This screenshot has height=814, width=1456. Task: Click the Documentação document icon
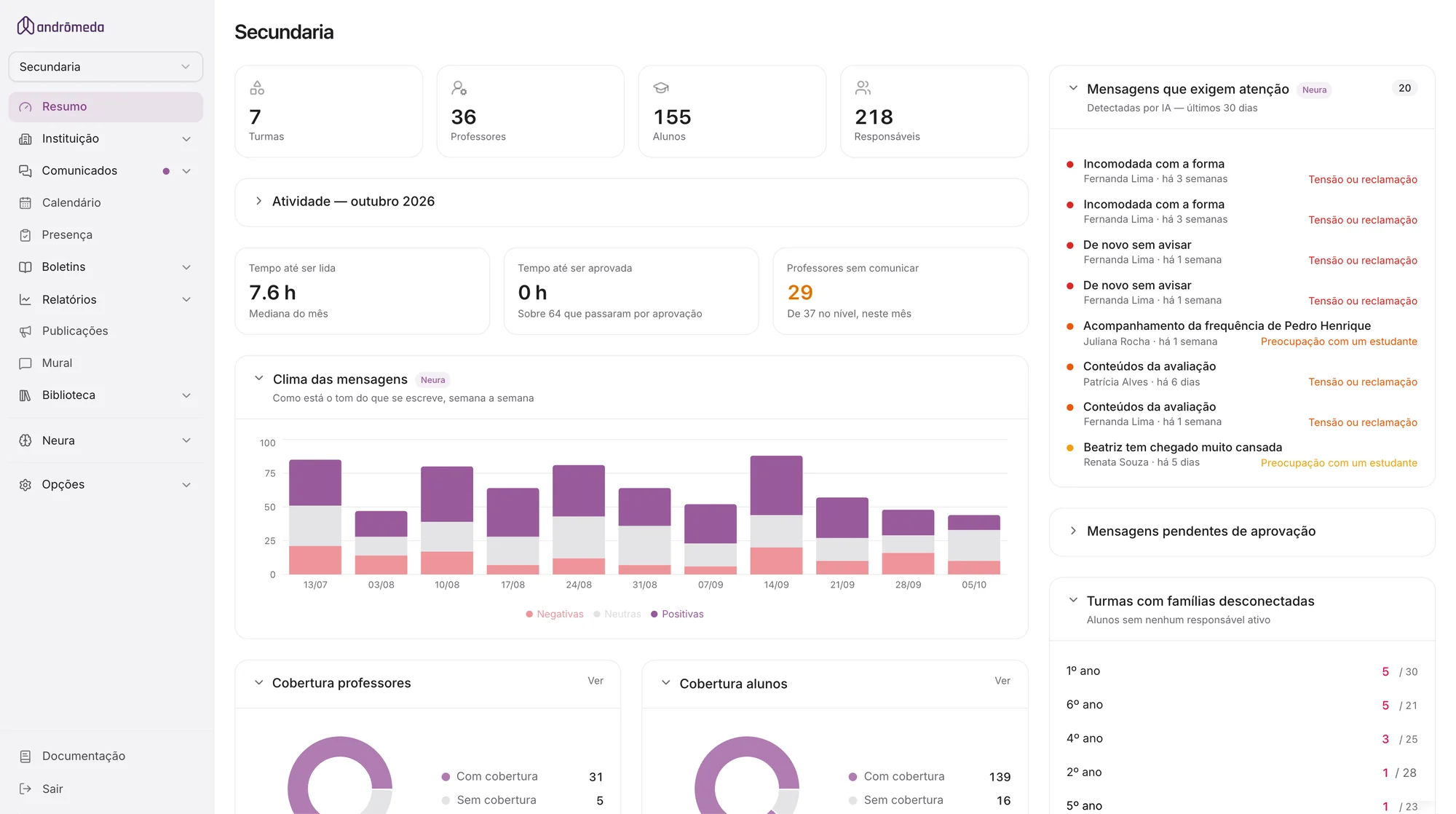25,756
